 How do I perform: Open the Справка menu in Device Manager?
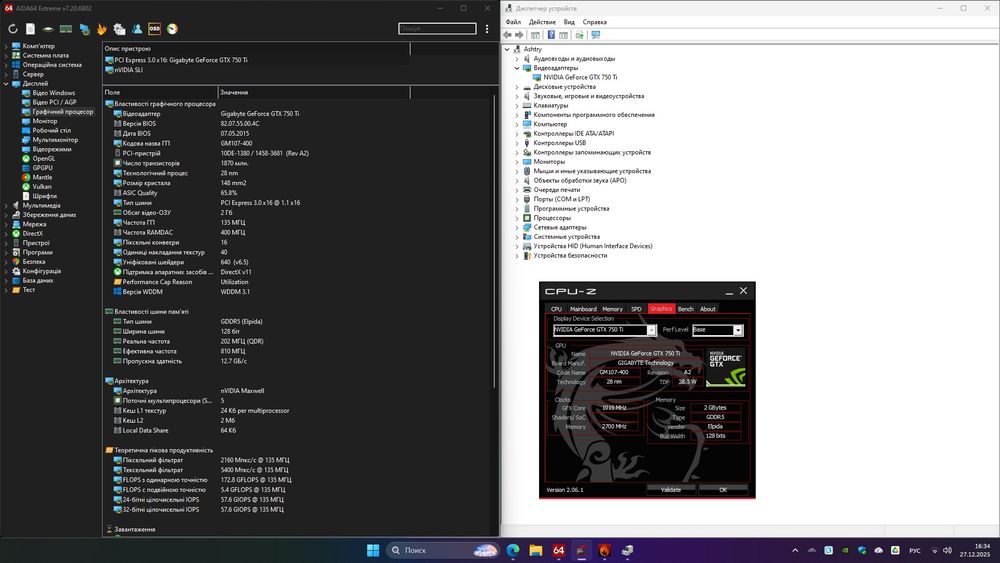tap(594, 22)
